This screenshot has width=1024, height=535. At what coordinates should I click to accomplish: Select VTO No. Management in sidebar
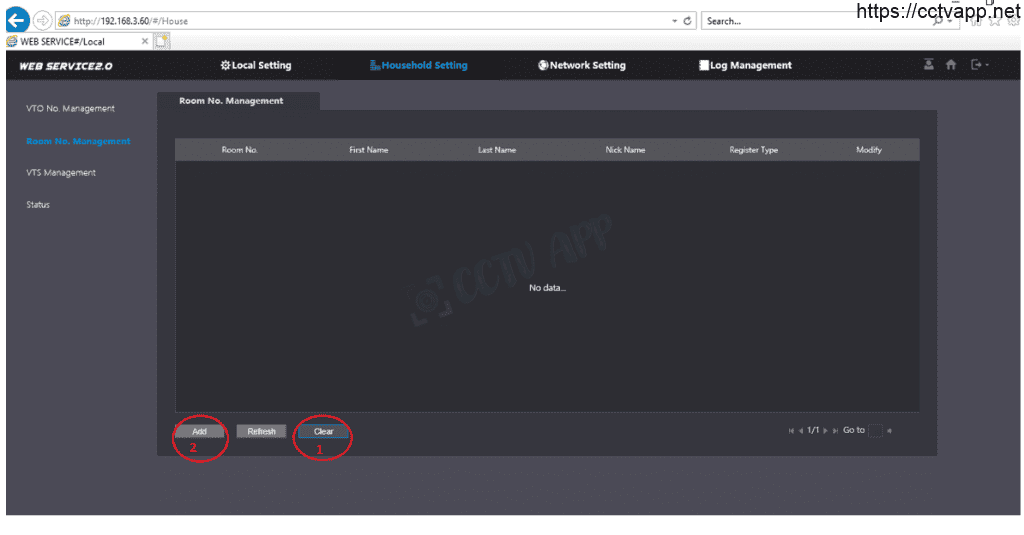[x=70, y=108]
